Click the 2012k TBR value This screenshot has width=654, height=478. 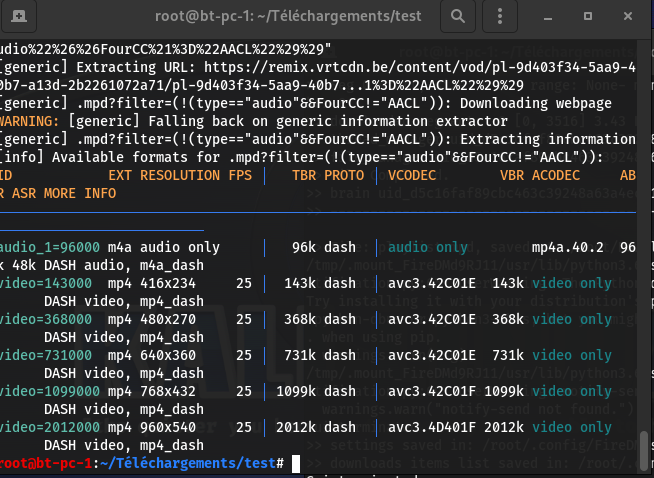tap(296, 427)
